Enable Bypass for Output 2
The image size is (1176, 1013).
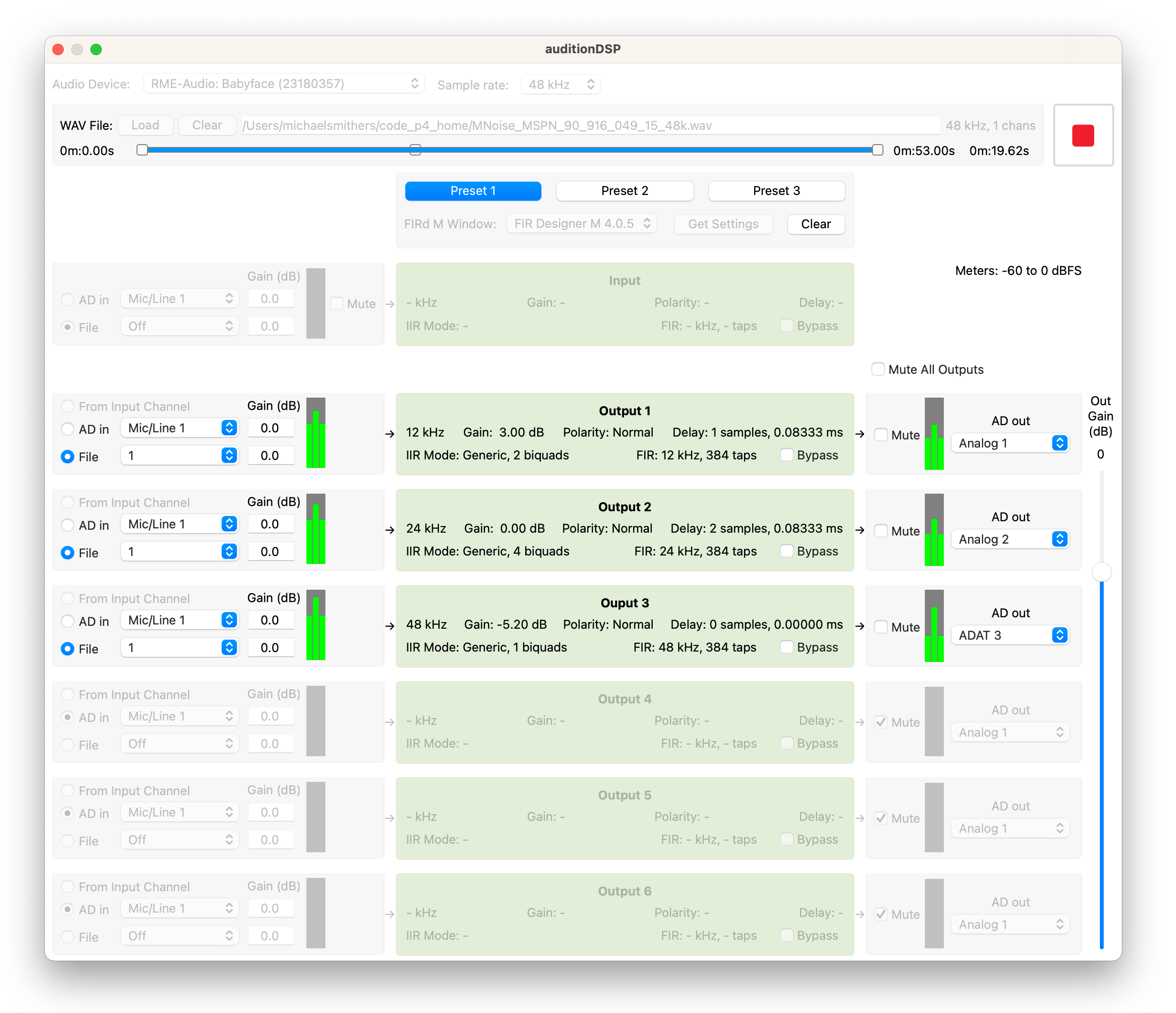[x=787, y=551]
